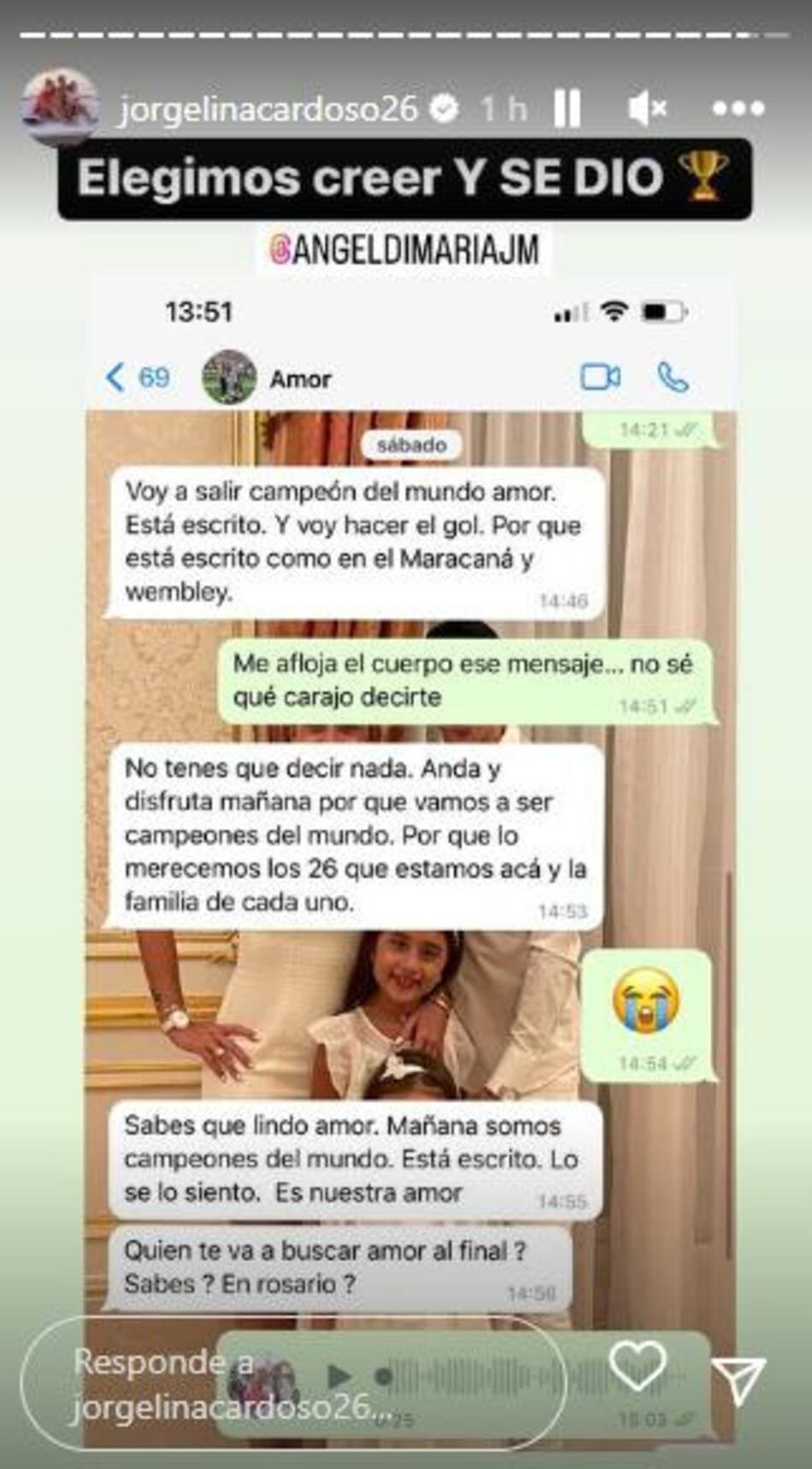Select the 'Voy a salir campeón' message bubble
This screenshot has height=1469, width=812.
coord(354,542)
